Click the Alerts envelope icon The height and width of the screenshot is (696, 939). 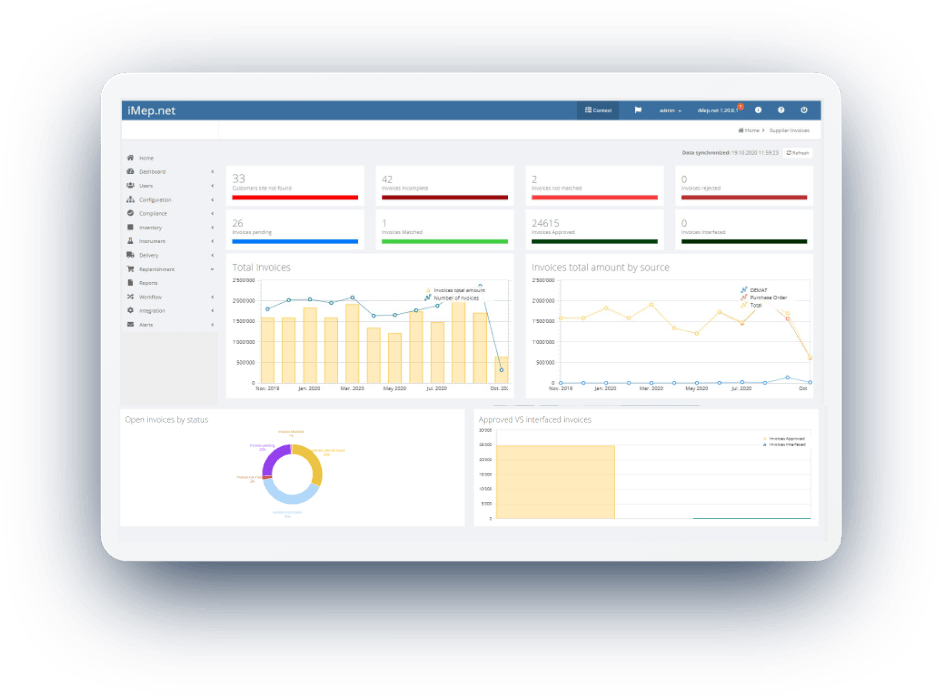130,325
